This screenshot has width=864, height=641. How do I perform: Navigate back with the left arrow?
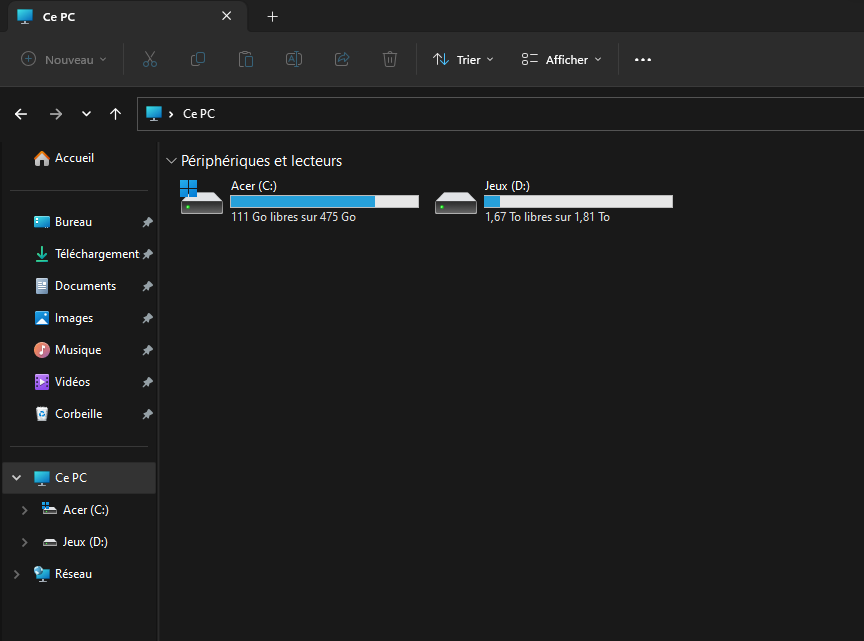pos(21,114)
